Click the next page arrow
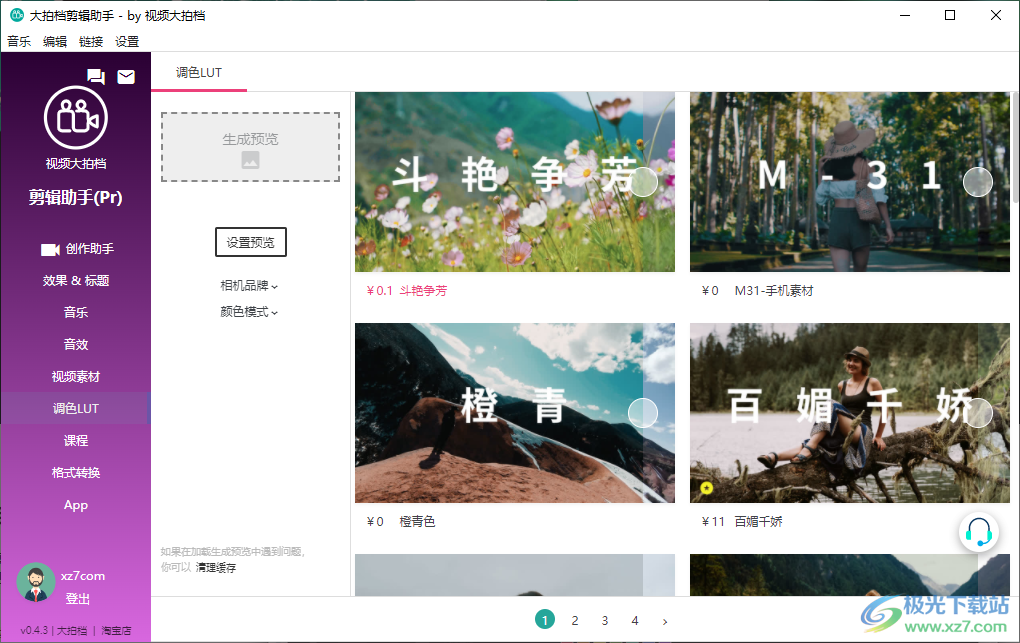 (665, 621)
